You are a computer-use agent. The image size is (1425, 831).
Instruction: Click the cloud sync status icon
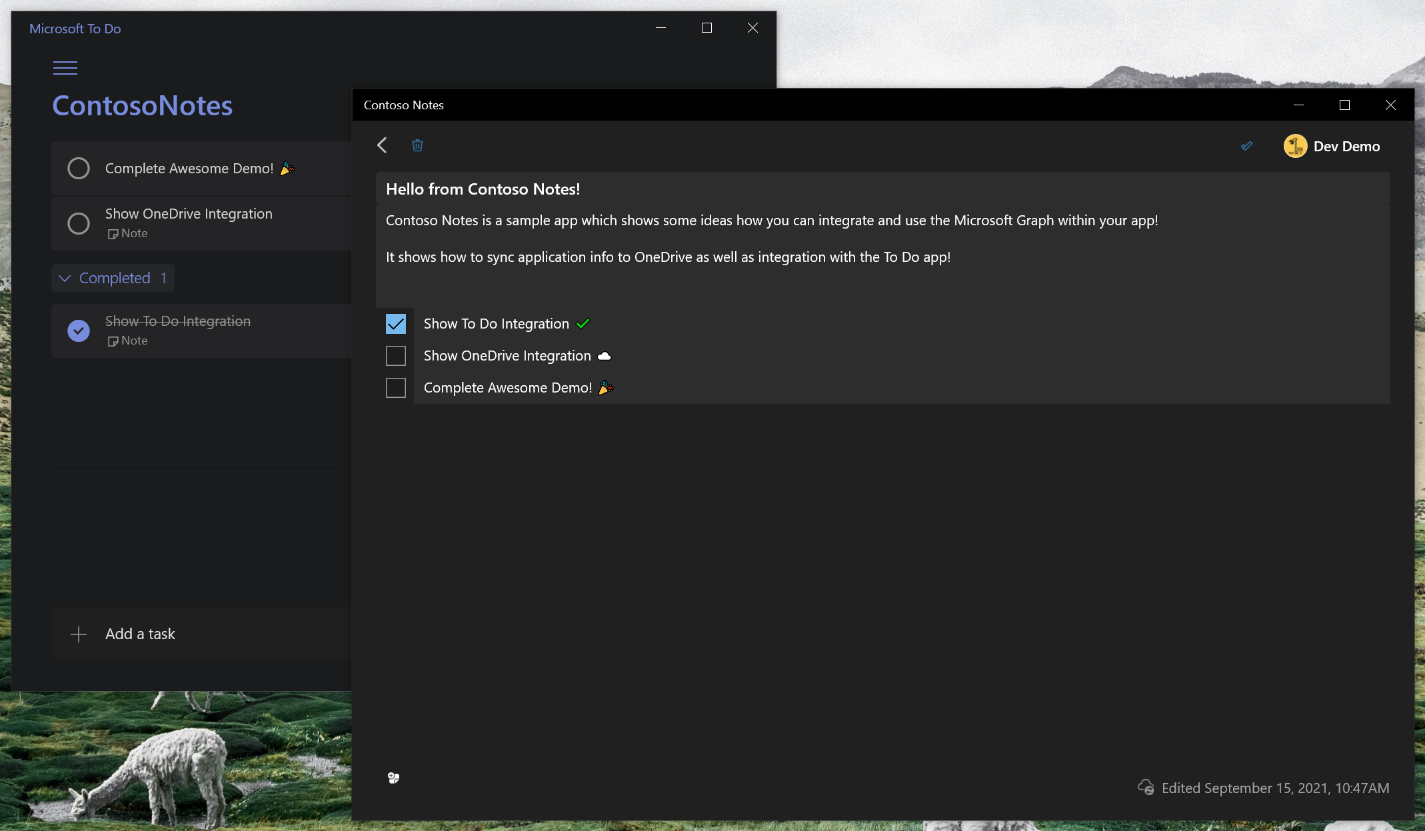point(1146,787)
